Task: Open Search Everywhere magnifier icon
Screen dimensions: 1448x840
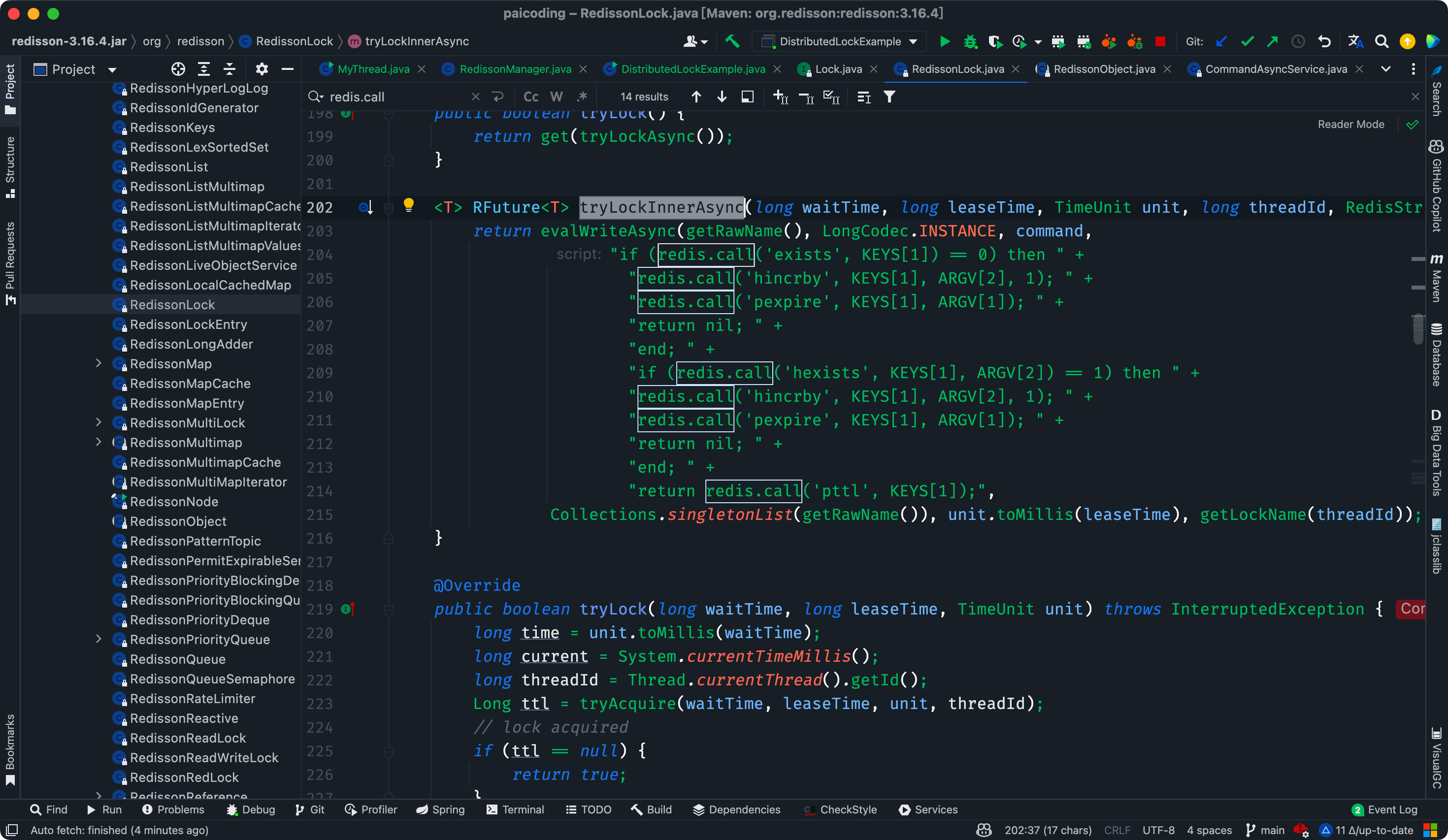Action: [1382, 41]
